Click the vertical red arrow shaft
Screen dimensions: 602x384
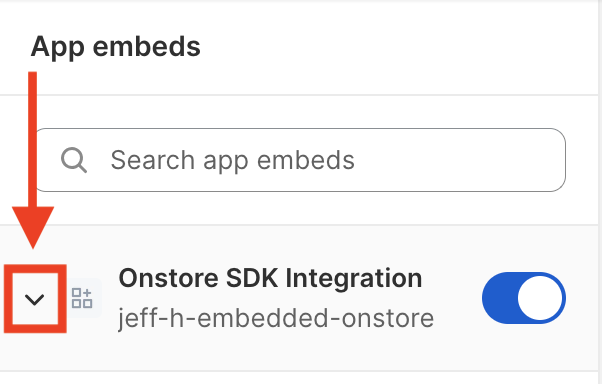(x=33, y=139)
